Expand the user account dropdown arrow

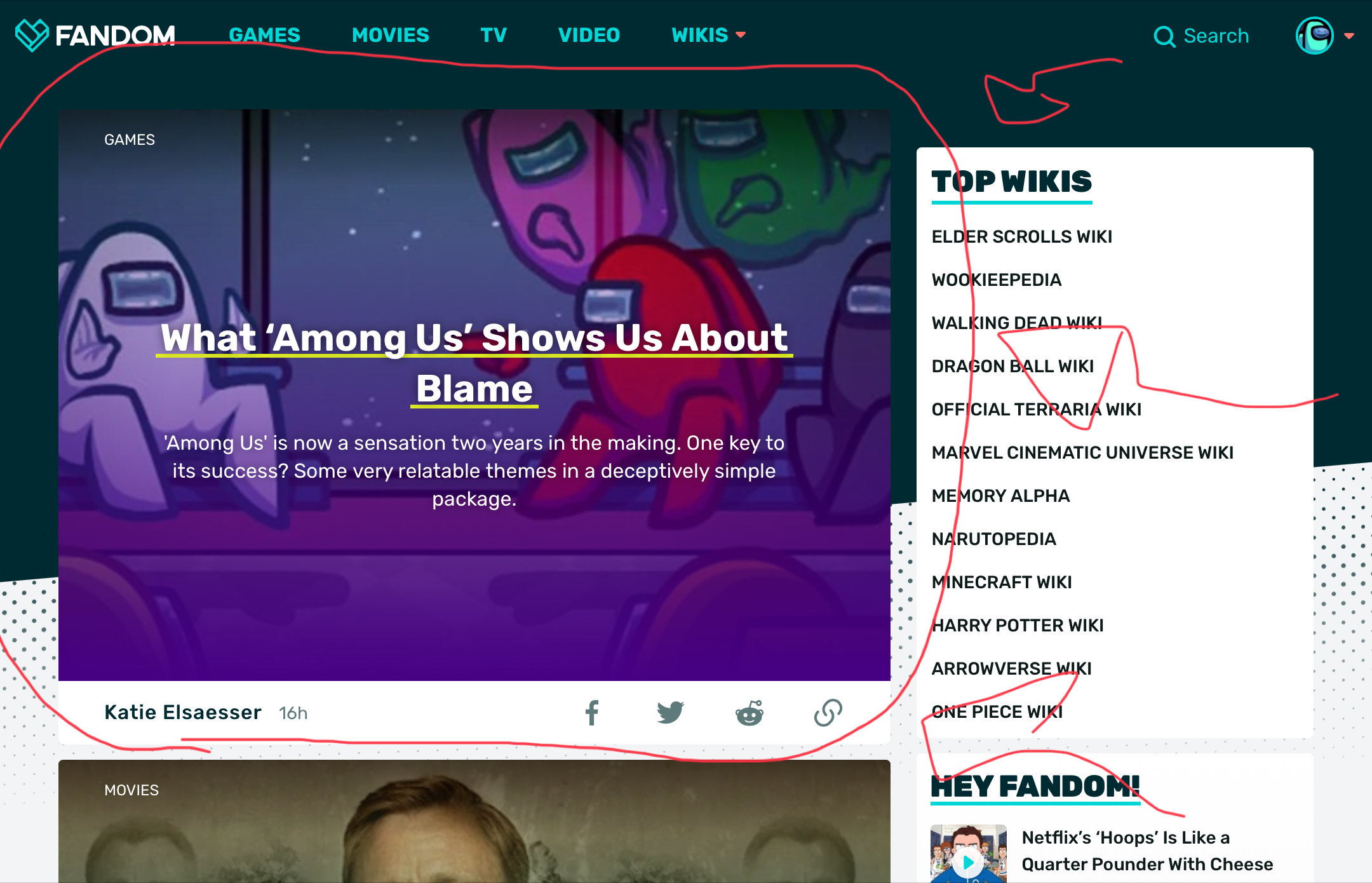pos(1349,36)
